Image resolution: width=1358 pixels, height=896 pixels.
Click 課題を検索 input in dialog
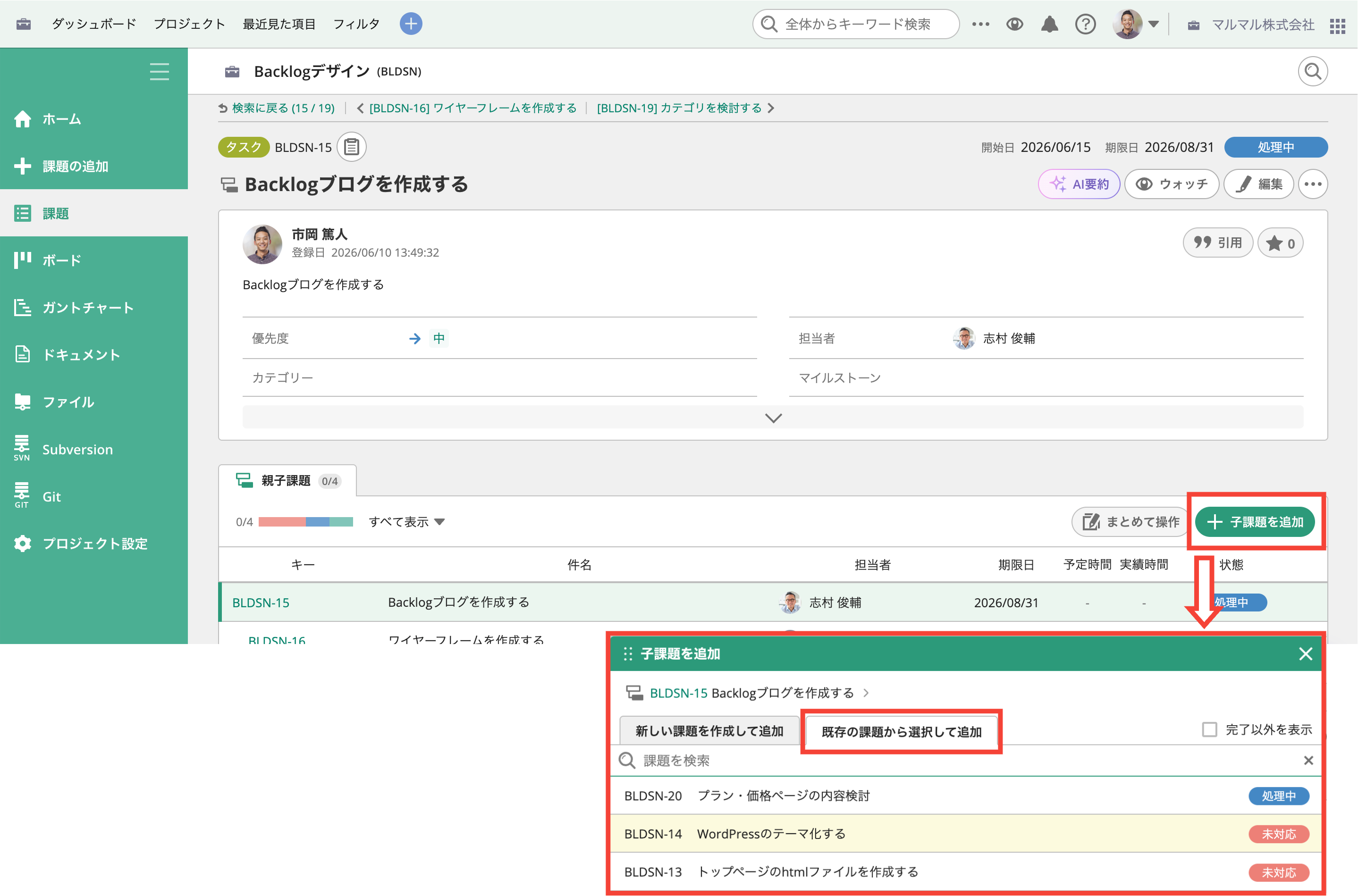click(x=966, y=761)
